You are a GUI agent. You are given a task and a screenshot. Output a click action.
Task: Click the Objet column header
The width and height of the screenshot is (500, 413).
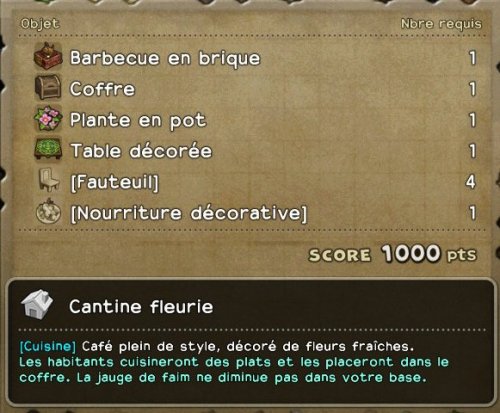click(40, 24)
